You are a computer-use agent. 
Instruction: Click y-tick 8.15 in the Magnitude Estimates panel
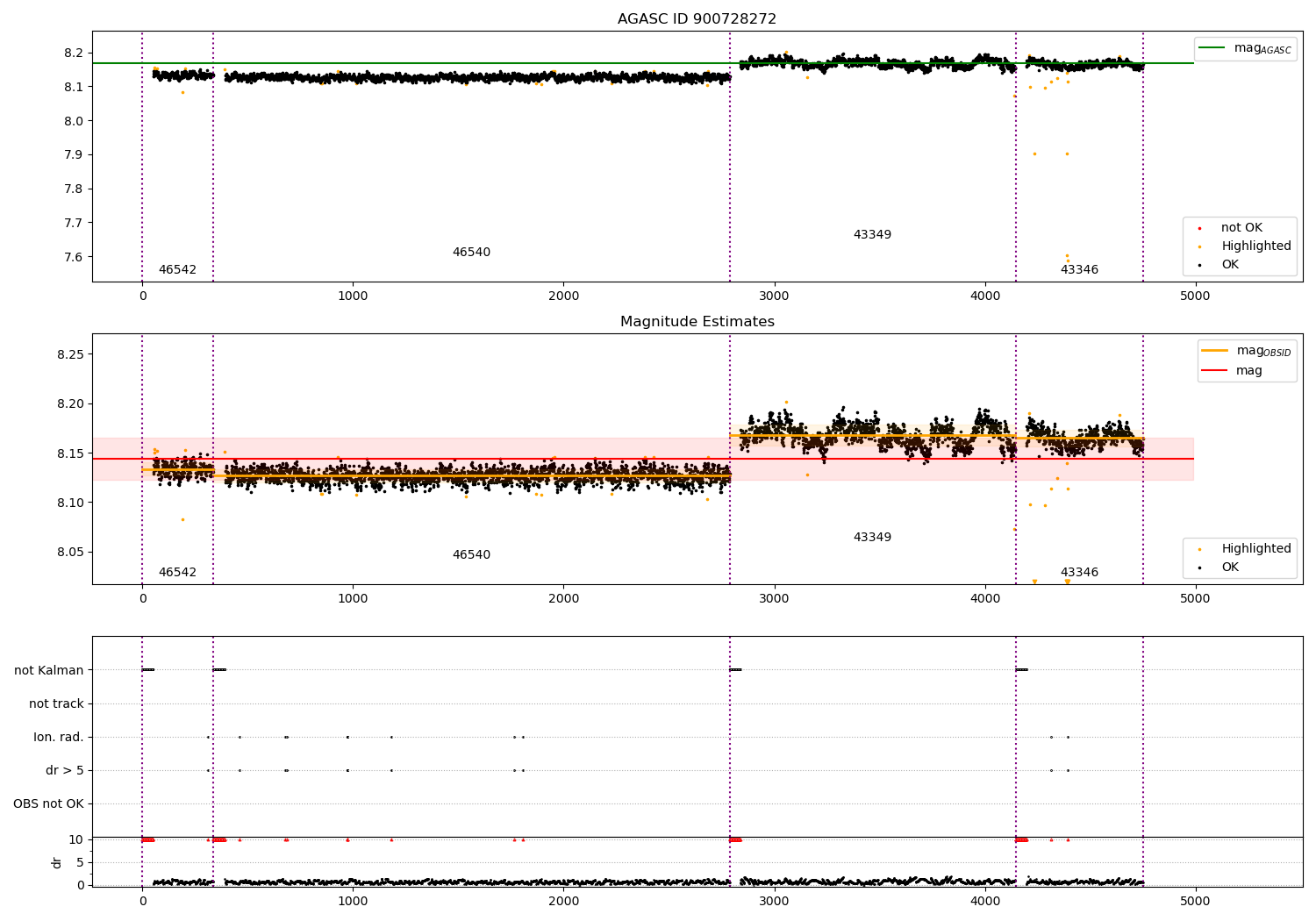point(69,454)
